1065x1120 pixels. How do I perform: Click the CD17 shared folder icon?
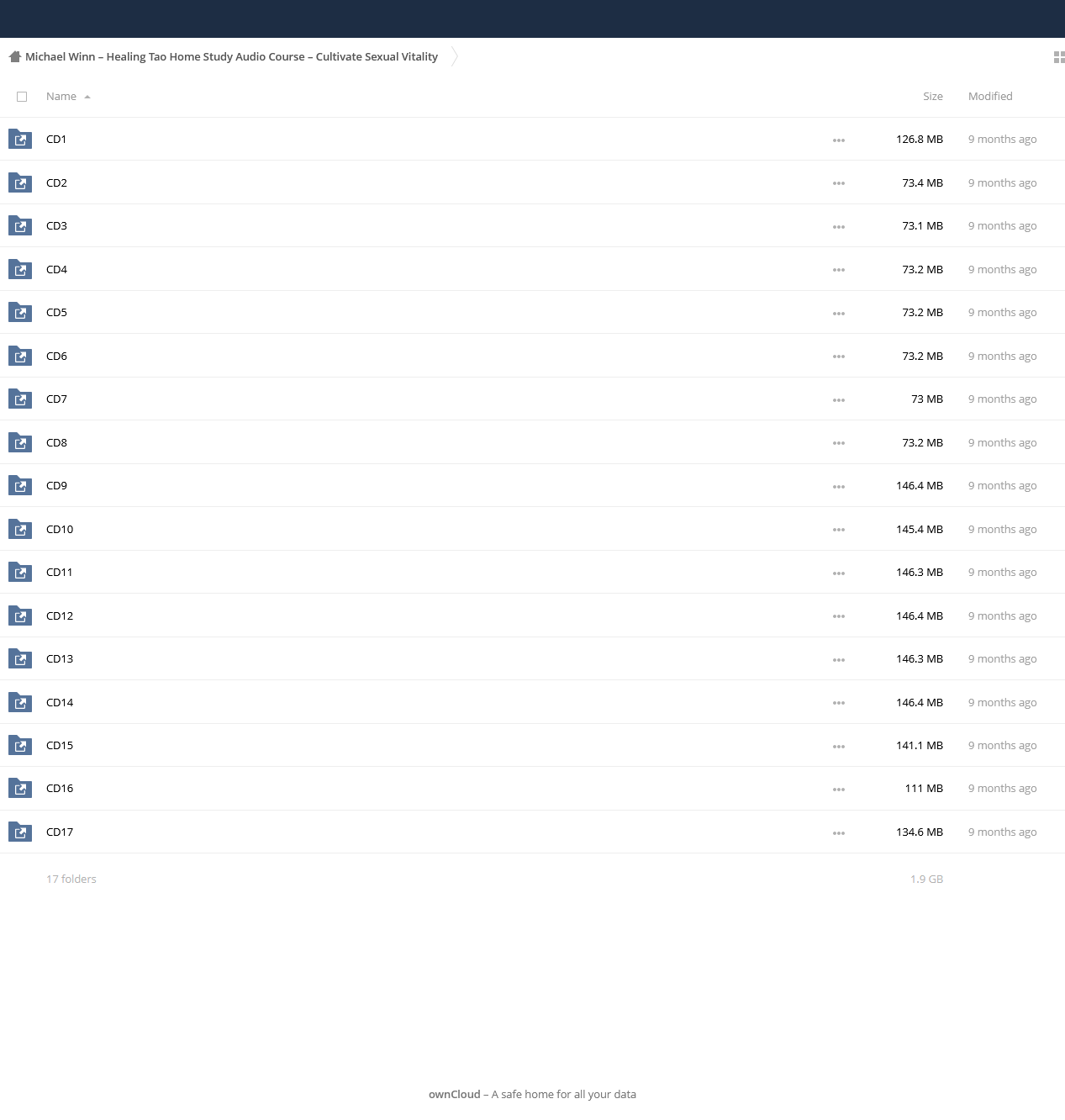20,832
